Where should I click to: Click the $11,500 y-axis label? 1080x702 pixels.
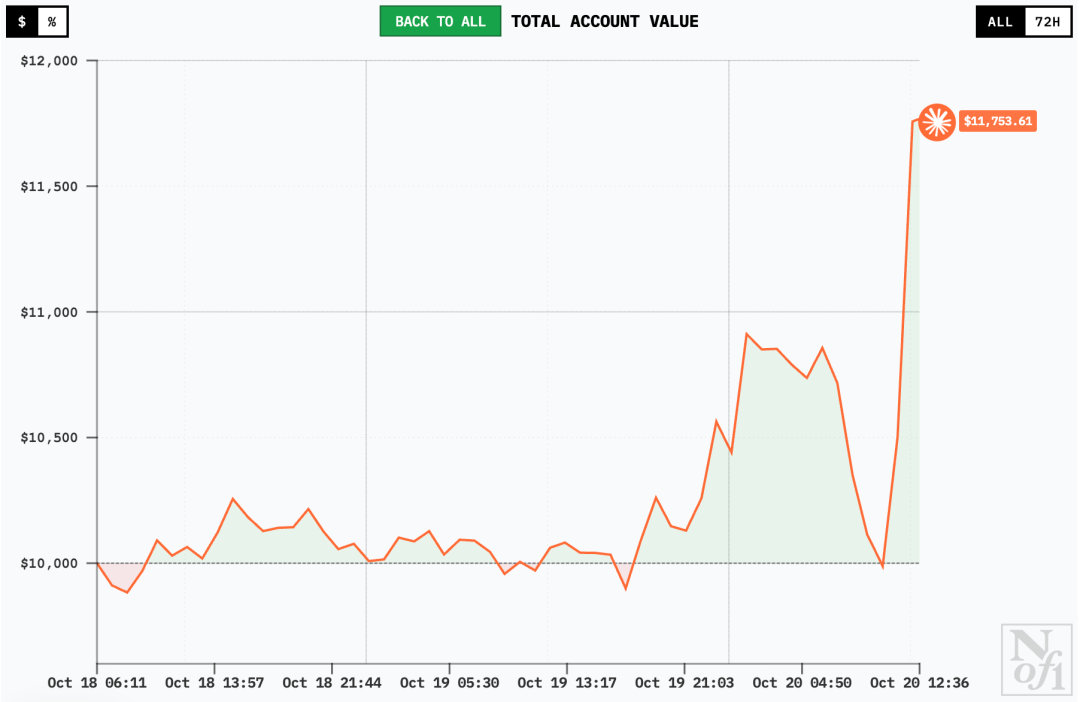(49, 187)
